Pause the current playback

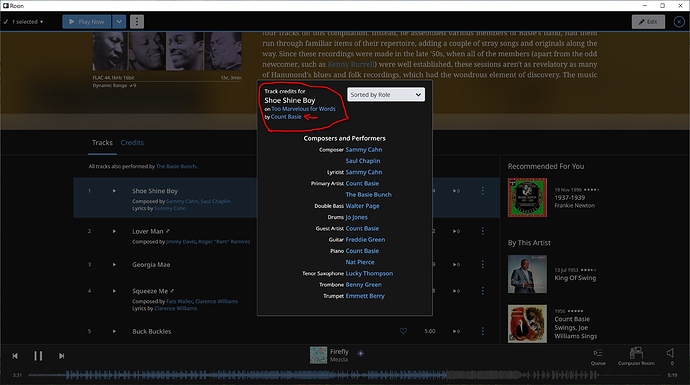pyautogui.click(x=38, y=356)
